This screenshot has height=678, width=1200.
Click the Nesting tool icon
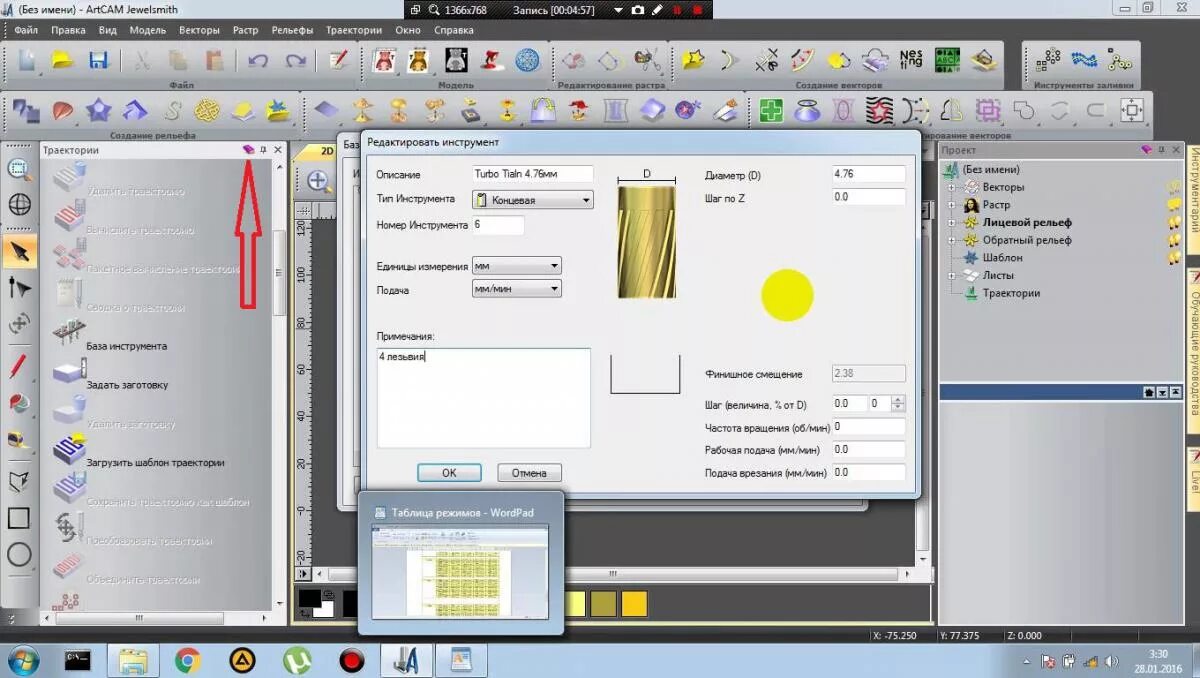(911, 60)
